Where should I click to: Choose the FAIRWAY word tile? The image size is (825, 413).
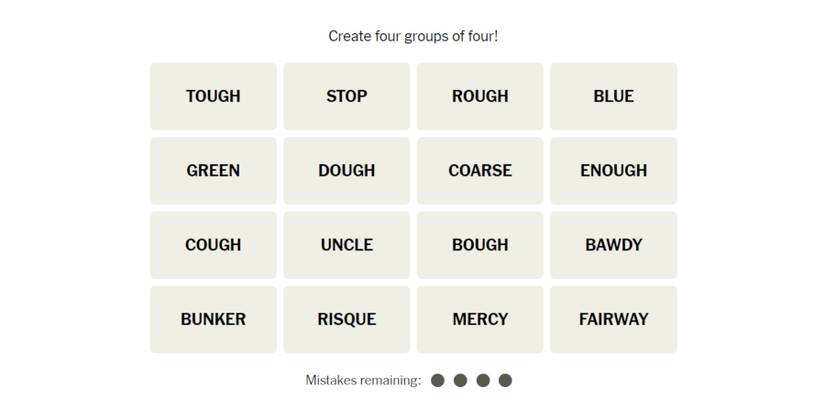613,319
